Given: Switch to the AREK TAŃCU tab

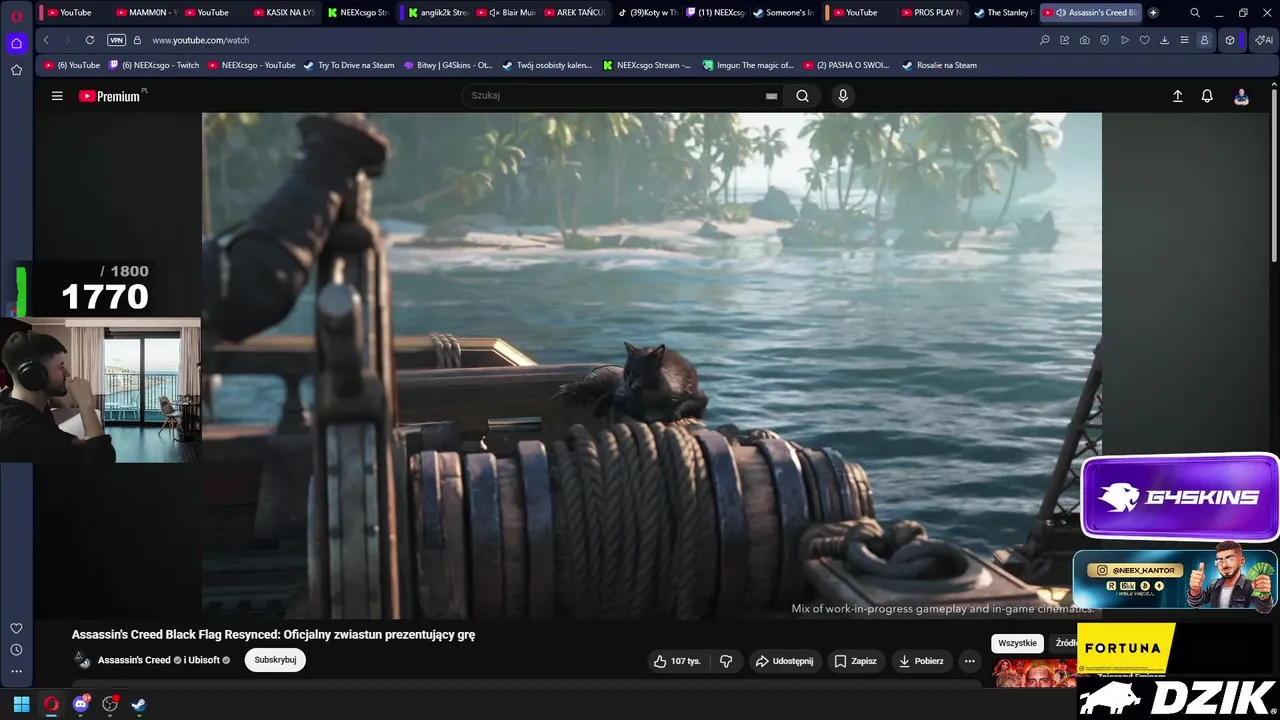Looking at the screenshot, I should 574,13.
